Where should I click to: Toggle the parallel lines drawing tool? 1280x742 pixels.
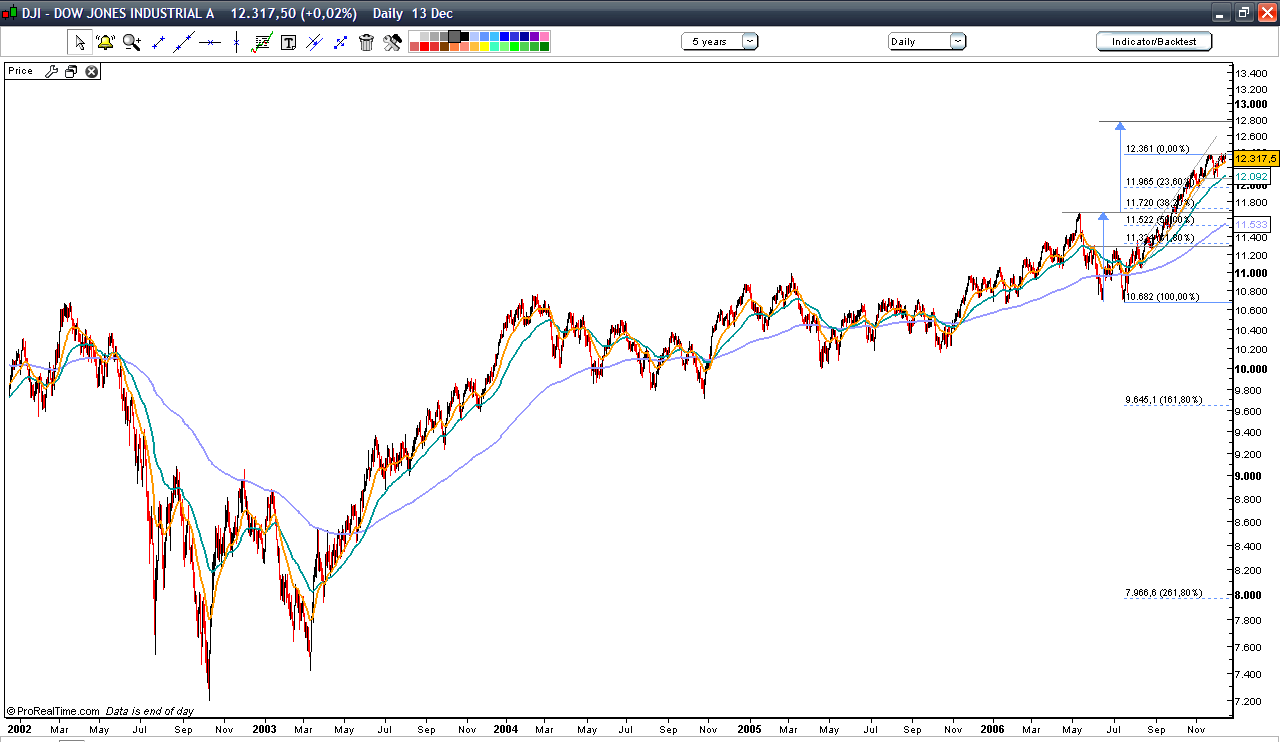(x=314, y=42)
